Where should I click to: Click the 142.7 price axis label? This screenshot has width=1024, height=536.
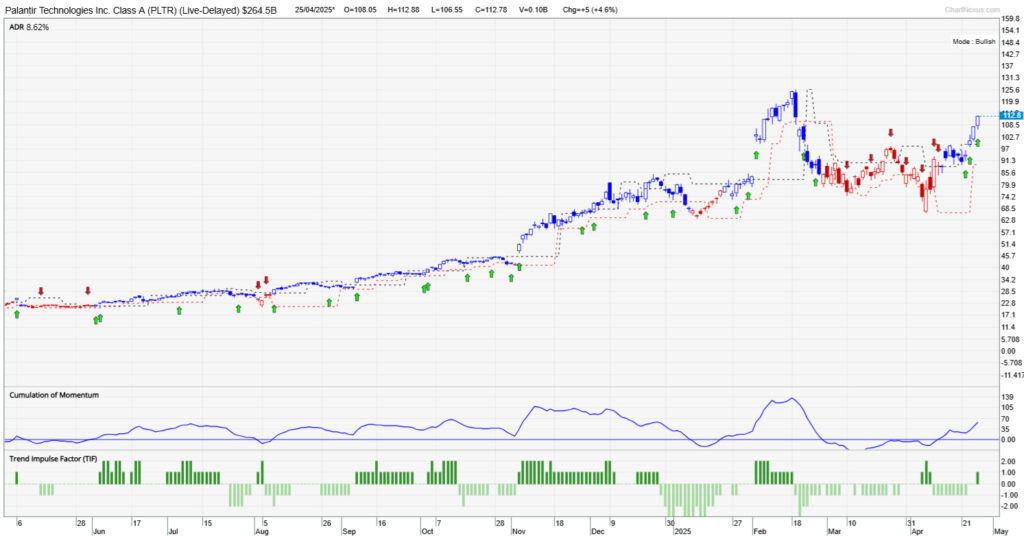1010,54
